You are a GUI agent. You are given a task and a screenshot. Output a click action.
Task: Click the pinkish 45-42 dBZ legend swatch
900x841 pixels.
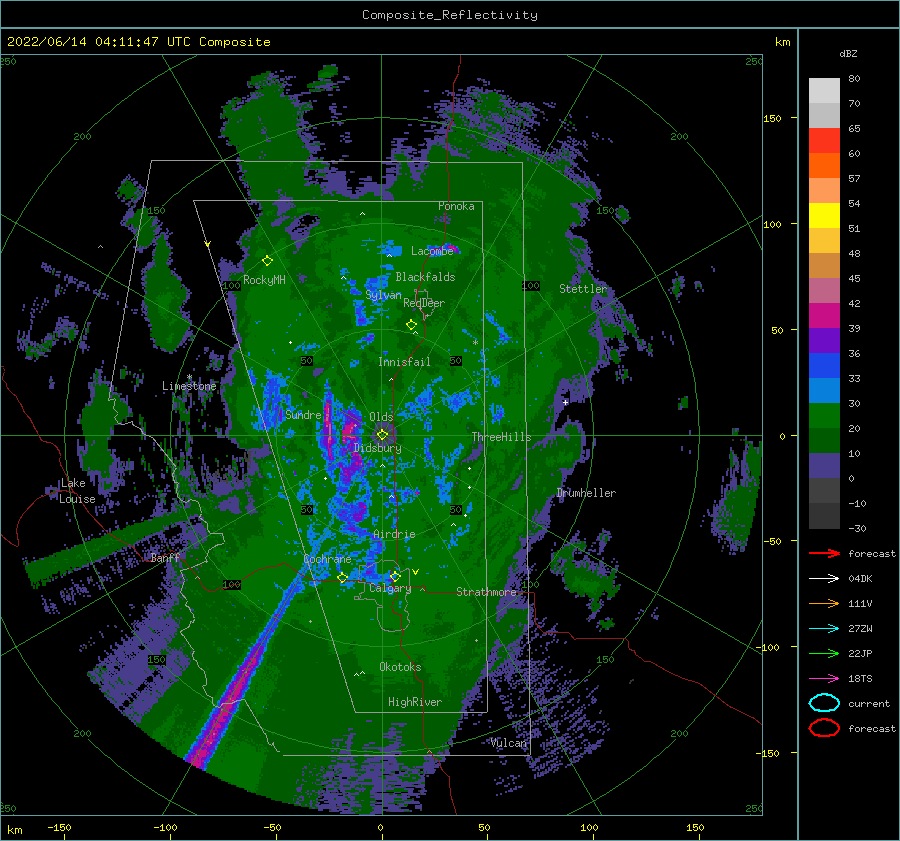(x=824, y=291)
